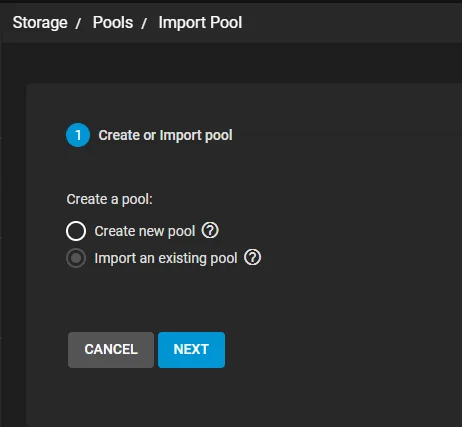
Task: Choose the Import an existing pool option
Action: (x=76, y=258)
